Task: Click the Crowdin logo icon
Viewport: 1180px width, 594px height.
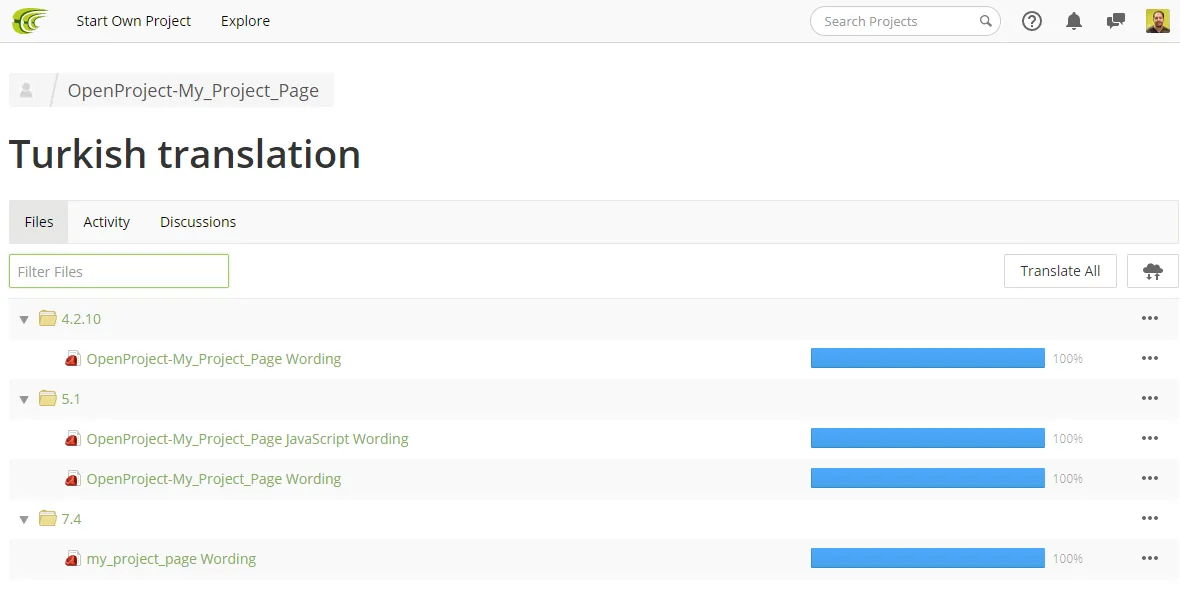Action: 30,21
